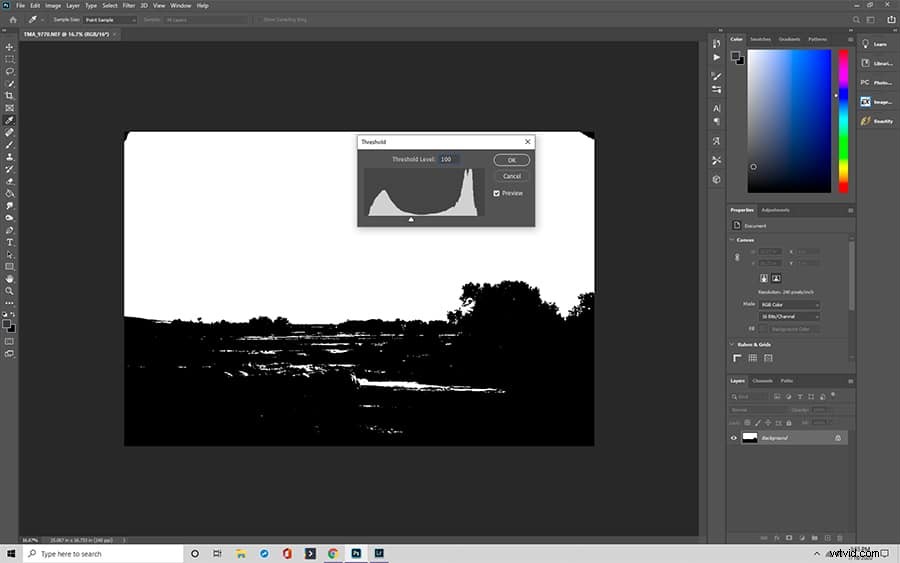900x563 pixels.
Task: Open Windows Start menu
Action: coord(11,553)
